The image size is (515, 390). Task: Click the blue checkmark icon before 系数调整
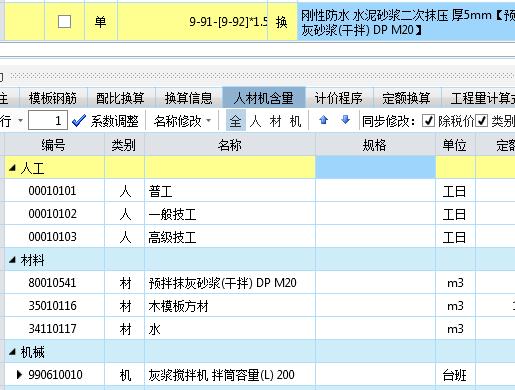[x=79, y=121]
